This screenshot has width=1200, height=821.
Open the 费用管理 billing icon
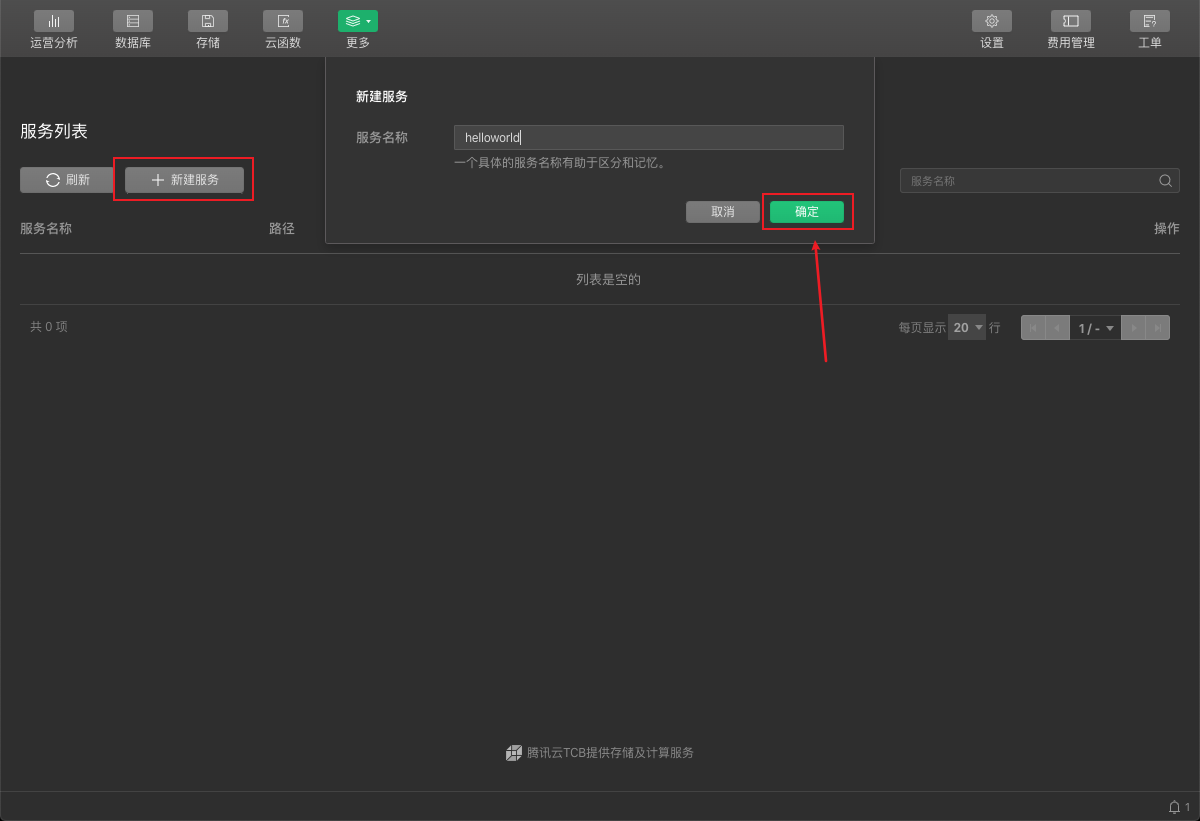tap(1071, 21)
